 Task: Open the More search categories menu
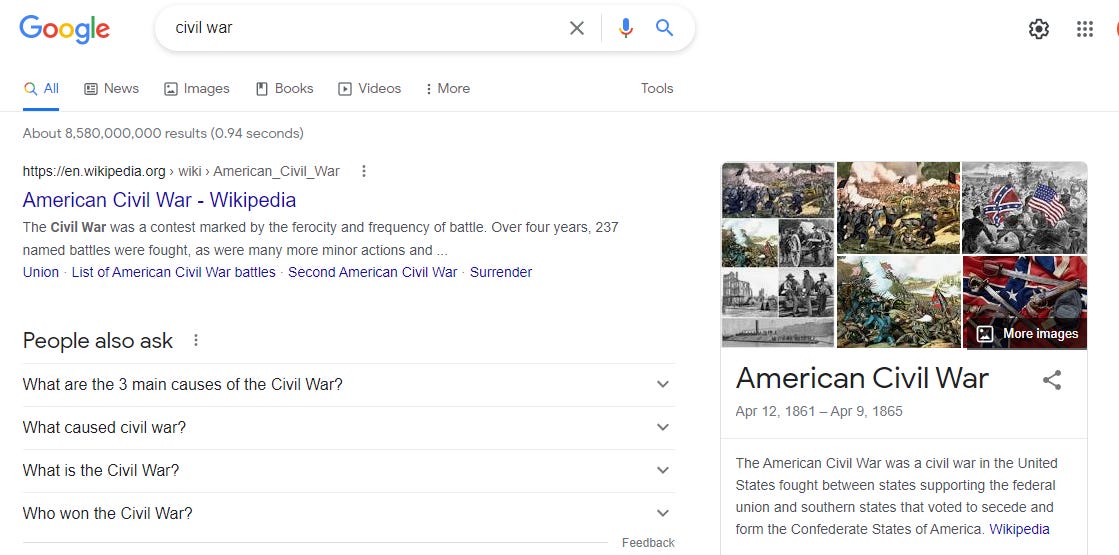point(447,88)
